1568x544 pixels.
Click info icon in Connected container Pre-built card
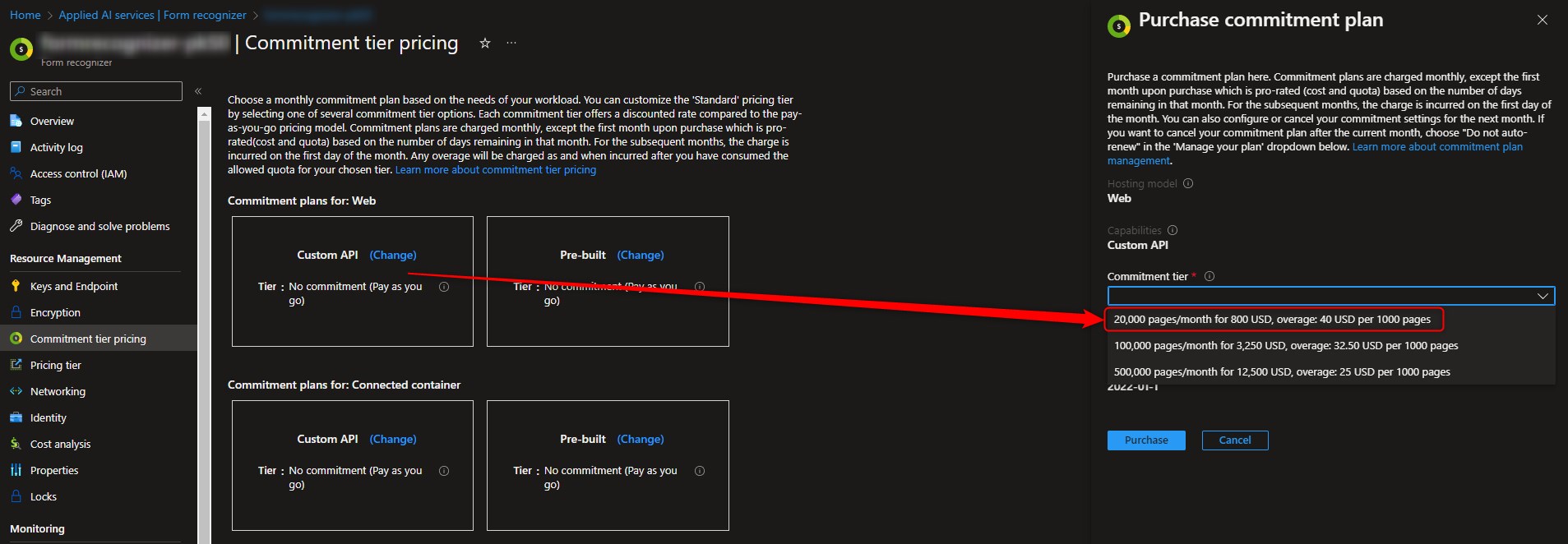(x=700, y=471)
